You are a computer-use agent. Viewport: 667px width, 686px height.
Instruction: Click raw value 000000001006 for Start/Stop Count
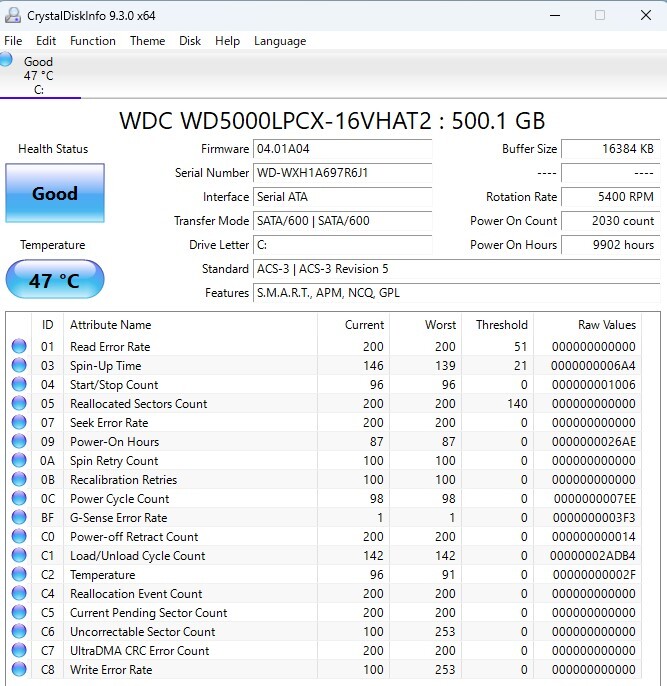point(593,385)
